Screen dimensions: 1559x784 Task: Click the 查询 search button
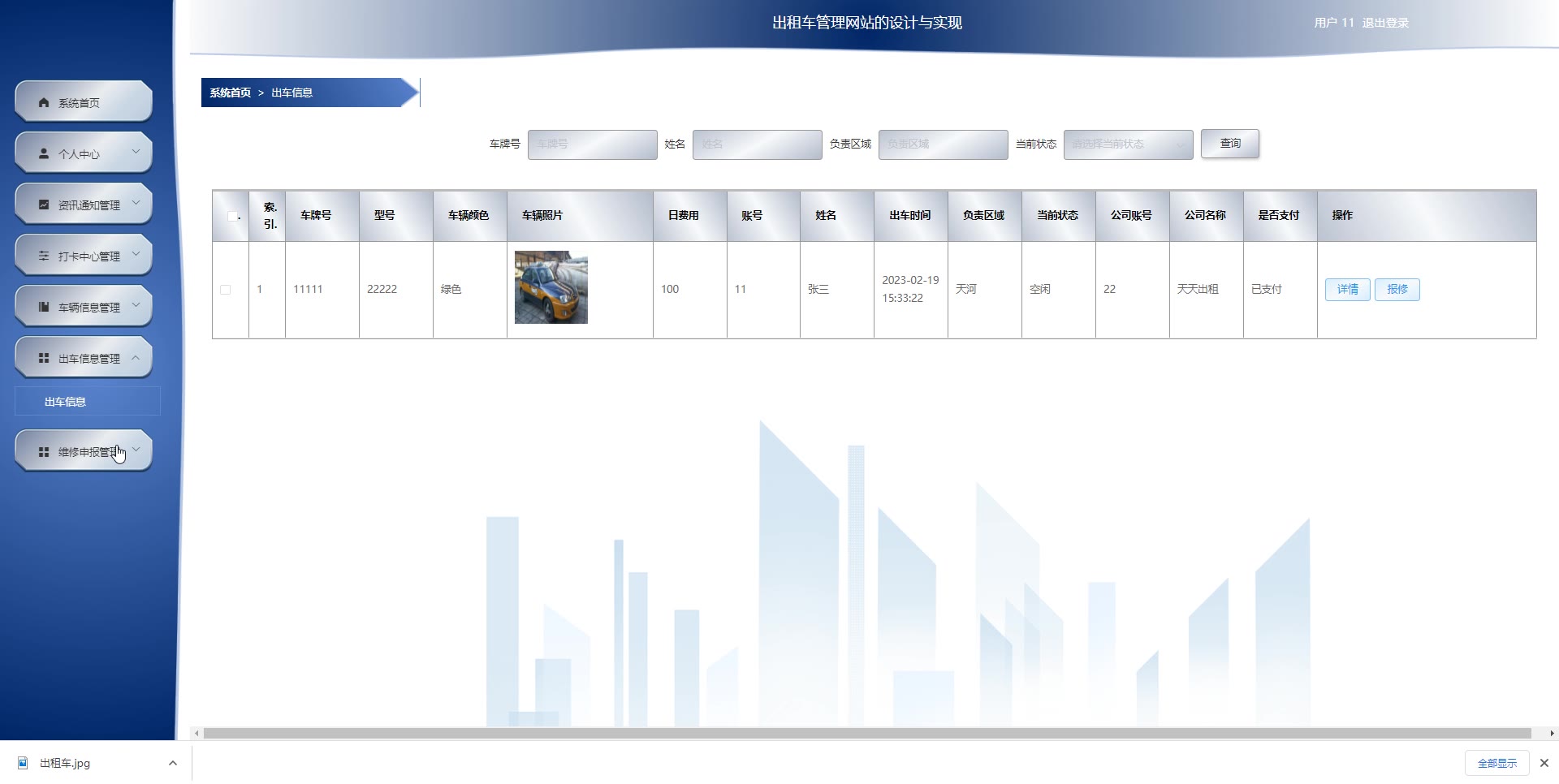pos(1230,144)
